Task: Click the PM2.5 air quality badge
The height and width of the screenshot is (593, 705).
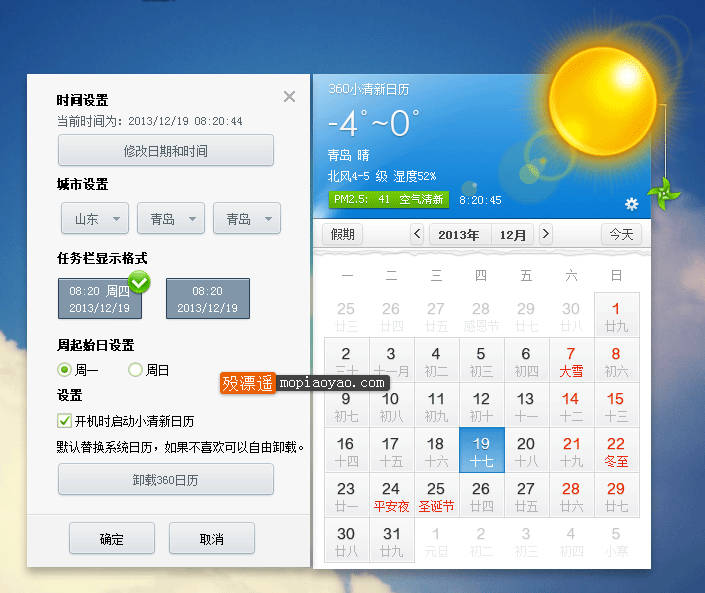Action: point(389,199)
